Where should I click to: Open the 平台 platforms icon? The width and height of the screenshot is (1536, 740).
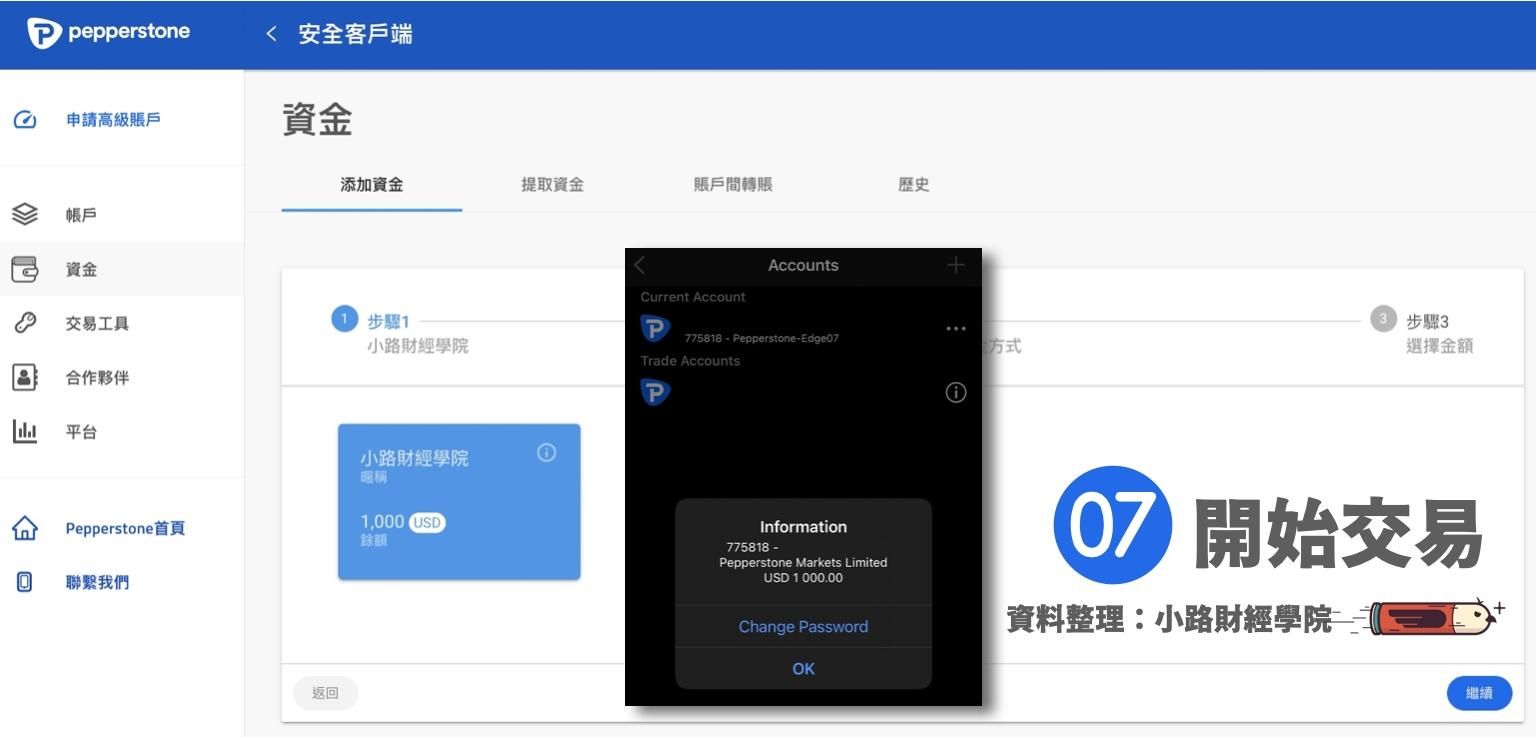[25, 431]
